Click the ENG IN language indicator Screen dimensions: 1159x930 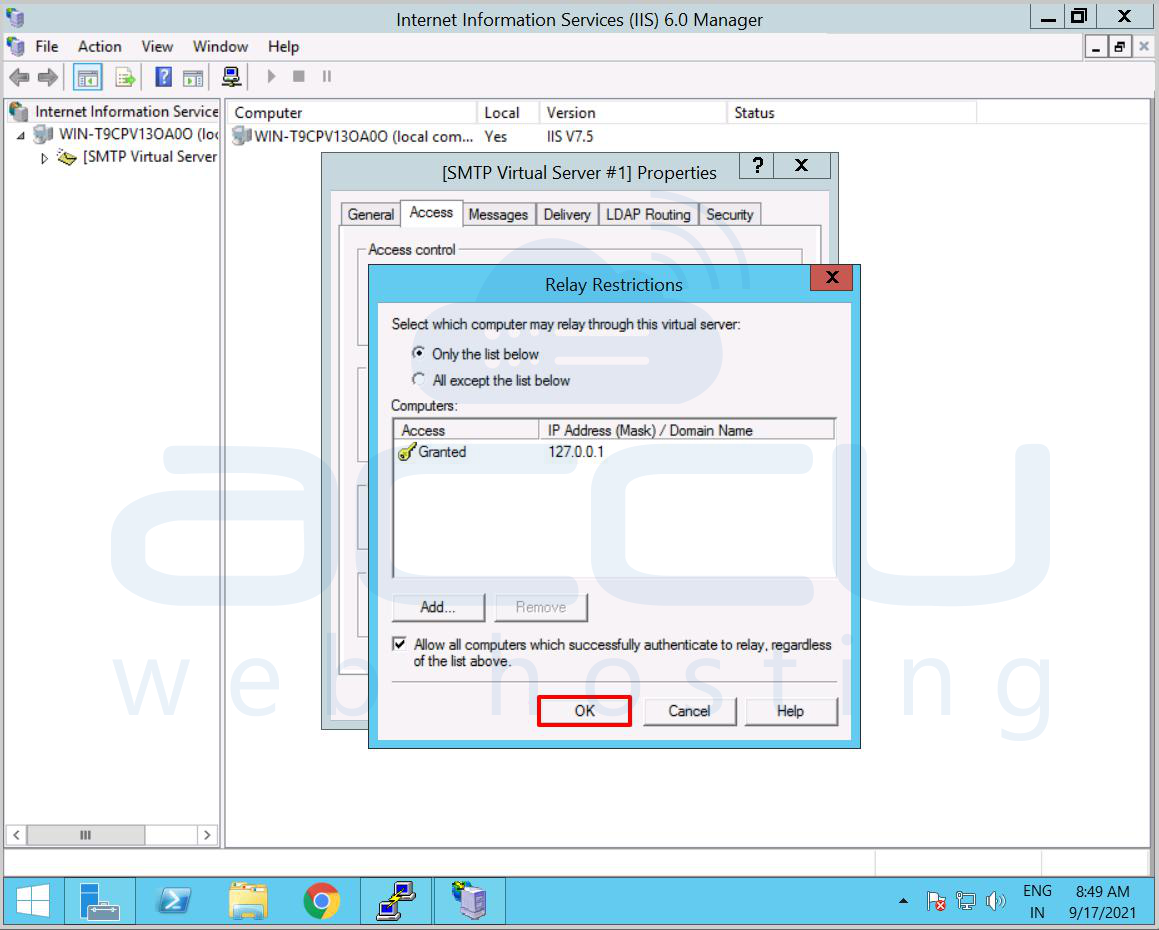coord(1037,902)
